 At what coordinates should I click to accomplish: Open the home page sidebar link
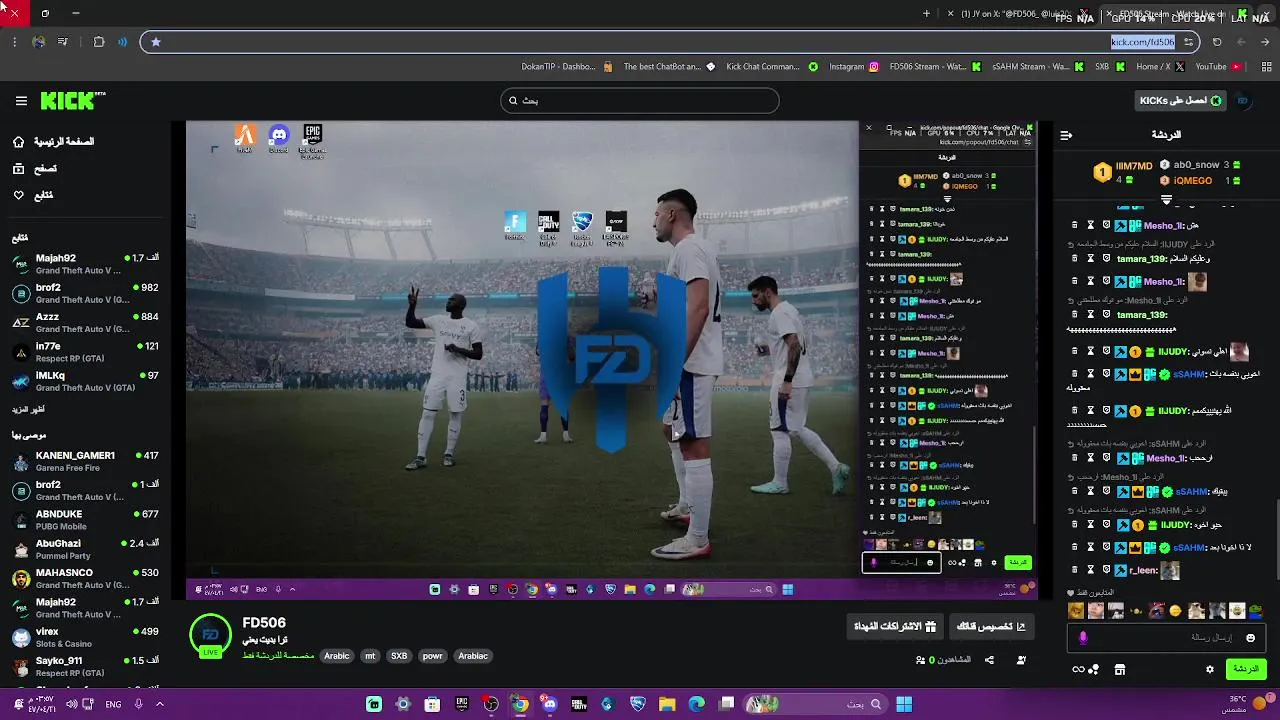[54, 142]
